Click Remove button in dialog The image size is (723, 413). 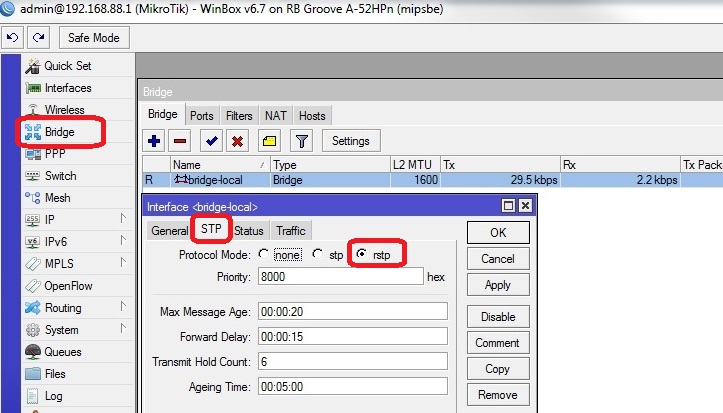click(498, 395)
